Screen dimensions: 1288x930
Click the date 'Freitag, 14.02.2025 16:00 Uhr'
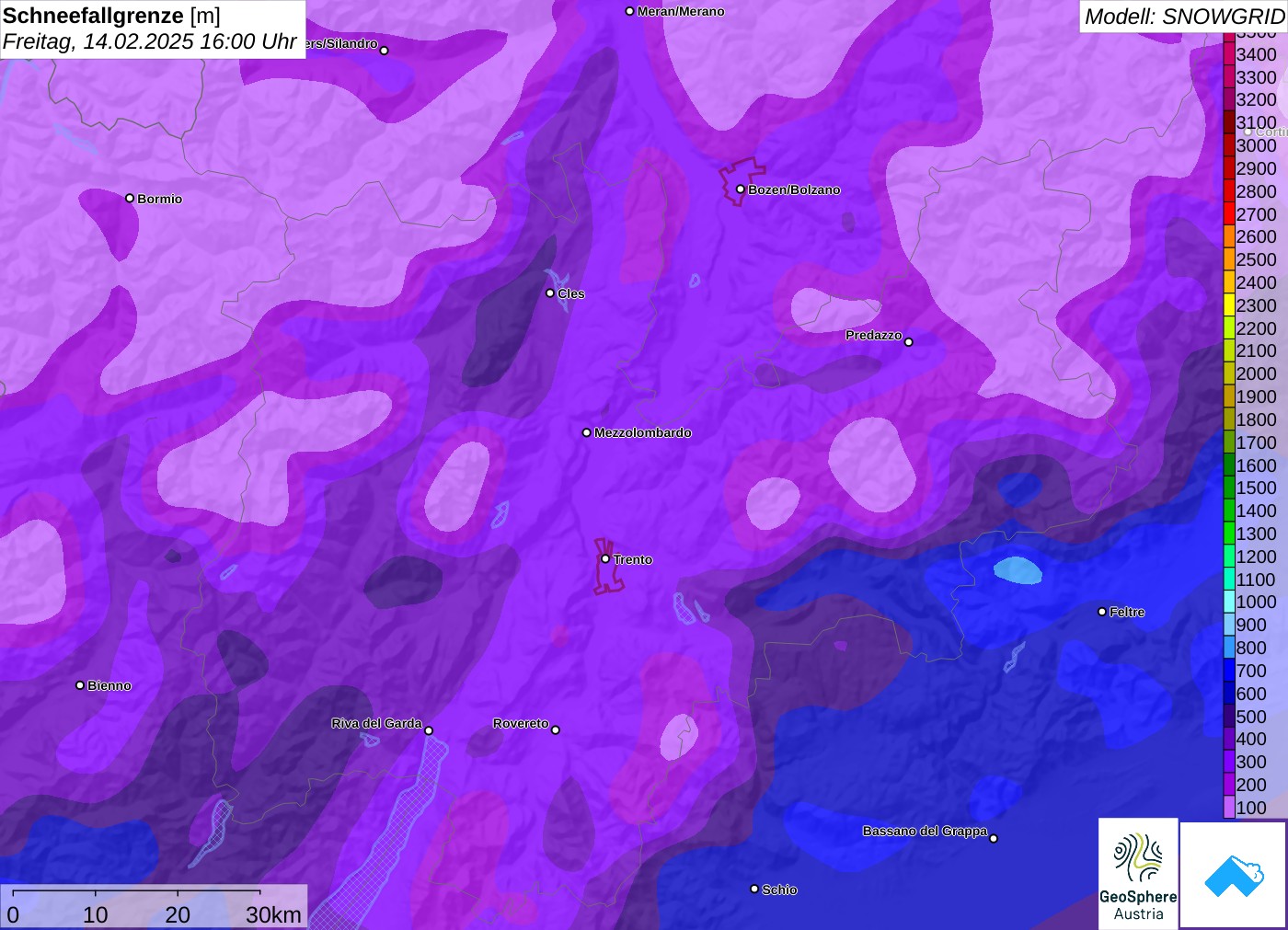[x=150, y=41]
